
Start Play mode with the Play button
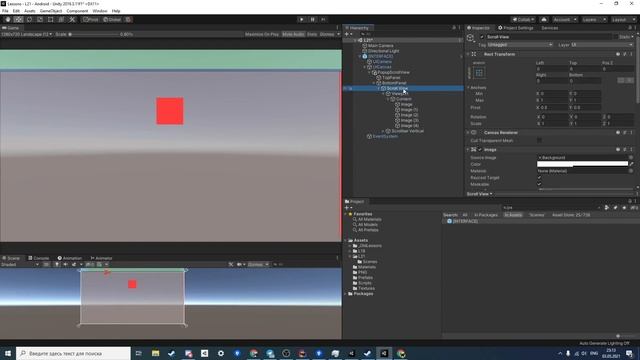coord(302,20)
